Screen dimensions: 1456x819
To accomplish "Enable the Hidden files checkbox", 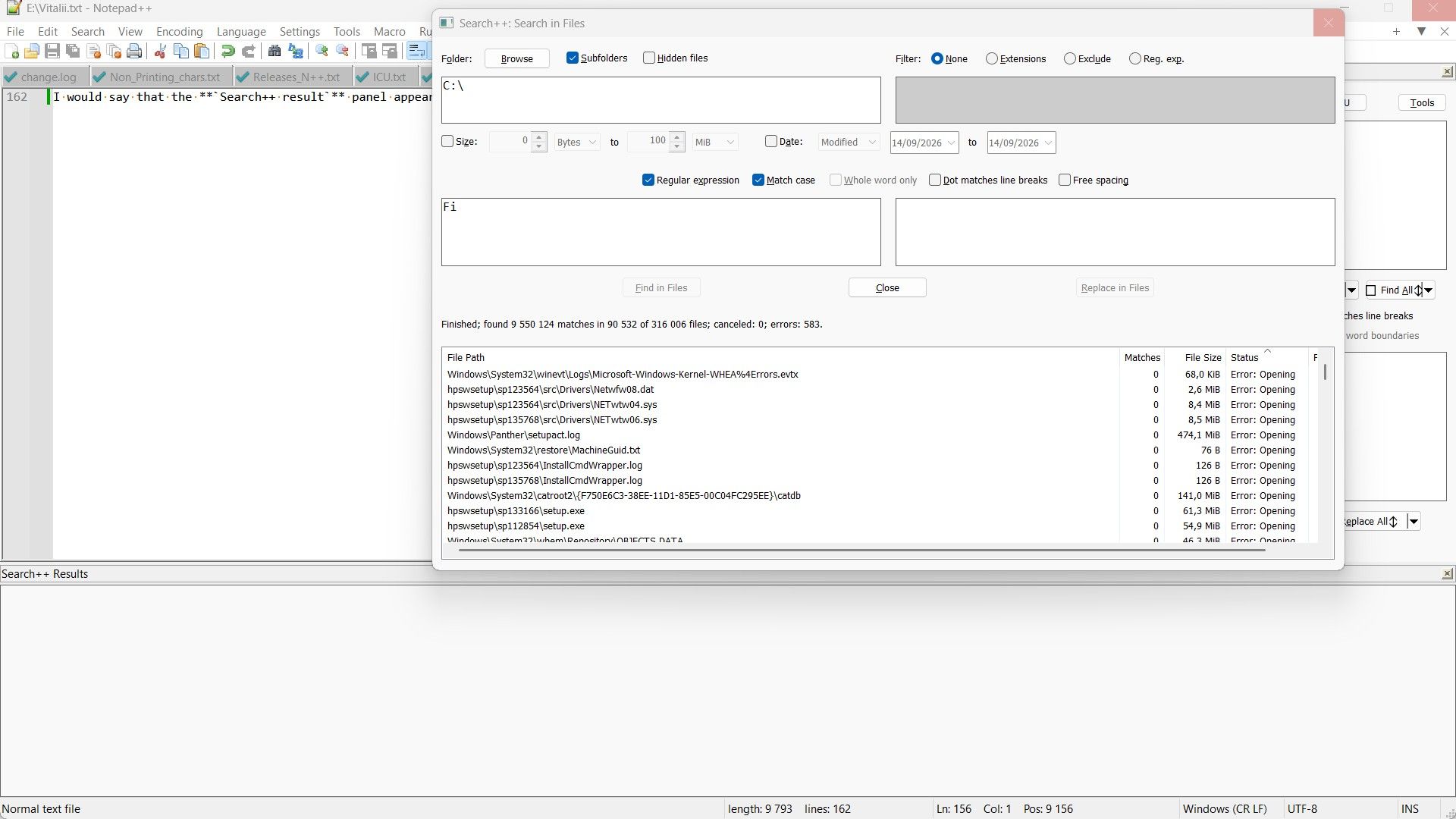I will (649, 58).
